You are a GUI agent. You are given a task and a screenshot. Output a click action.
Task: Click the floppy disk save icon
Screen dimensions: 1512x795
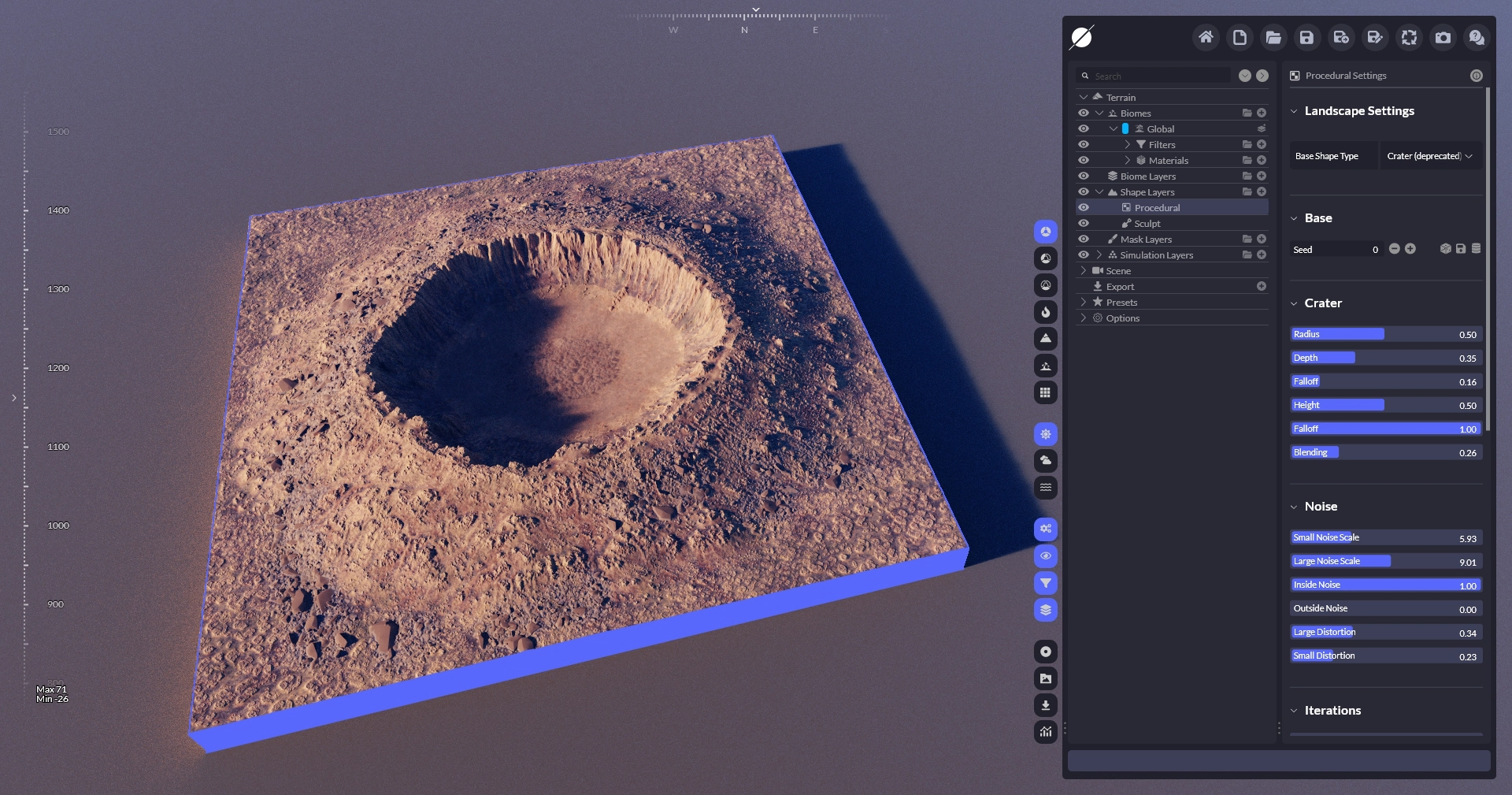click(x=1306, y=37)
